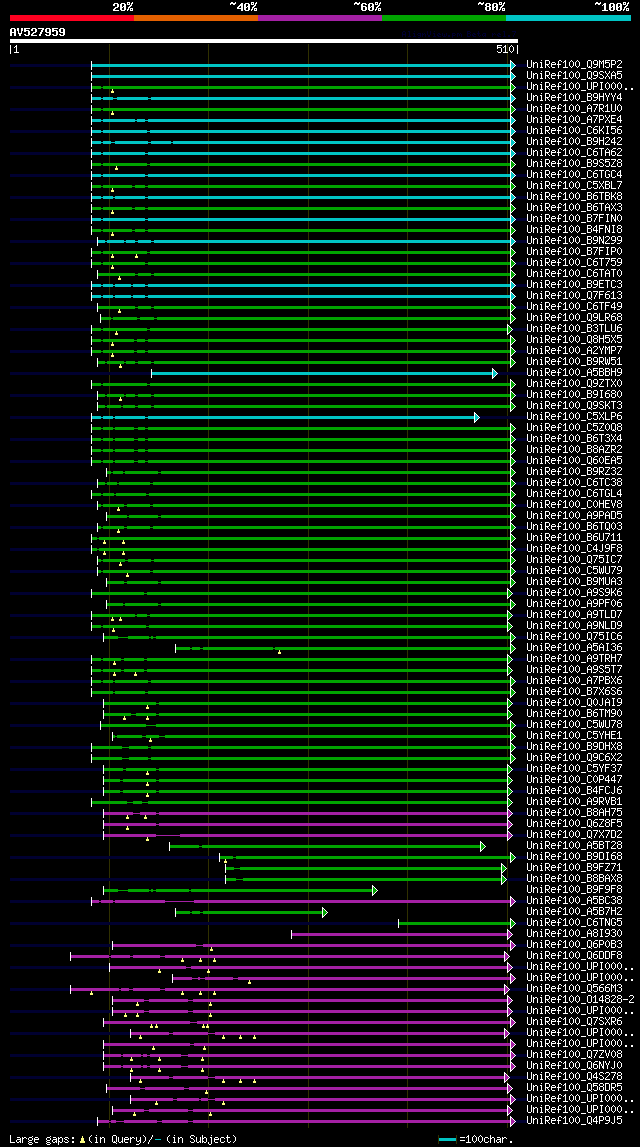Click the short green bar for C6TNG5
Viewport: 640px width, 1147px height.
pyautogui.click(x=457, y=923)
